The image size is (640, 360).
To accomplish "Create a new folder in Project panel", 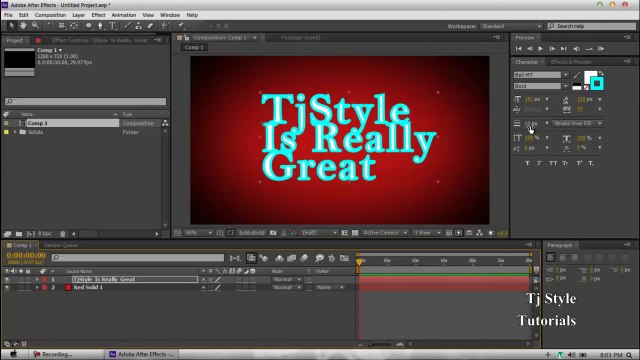I will 19,234.
